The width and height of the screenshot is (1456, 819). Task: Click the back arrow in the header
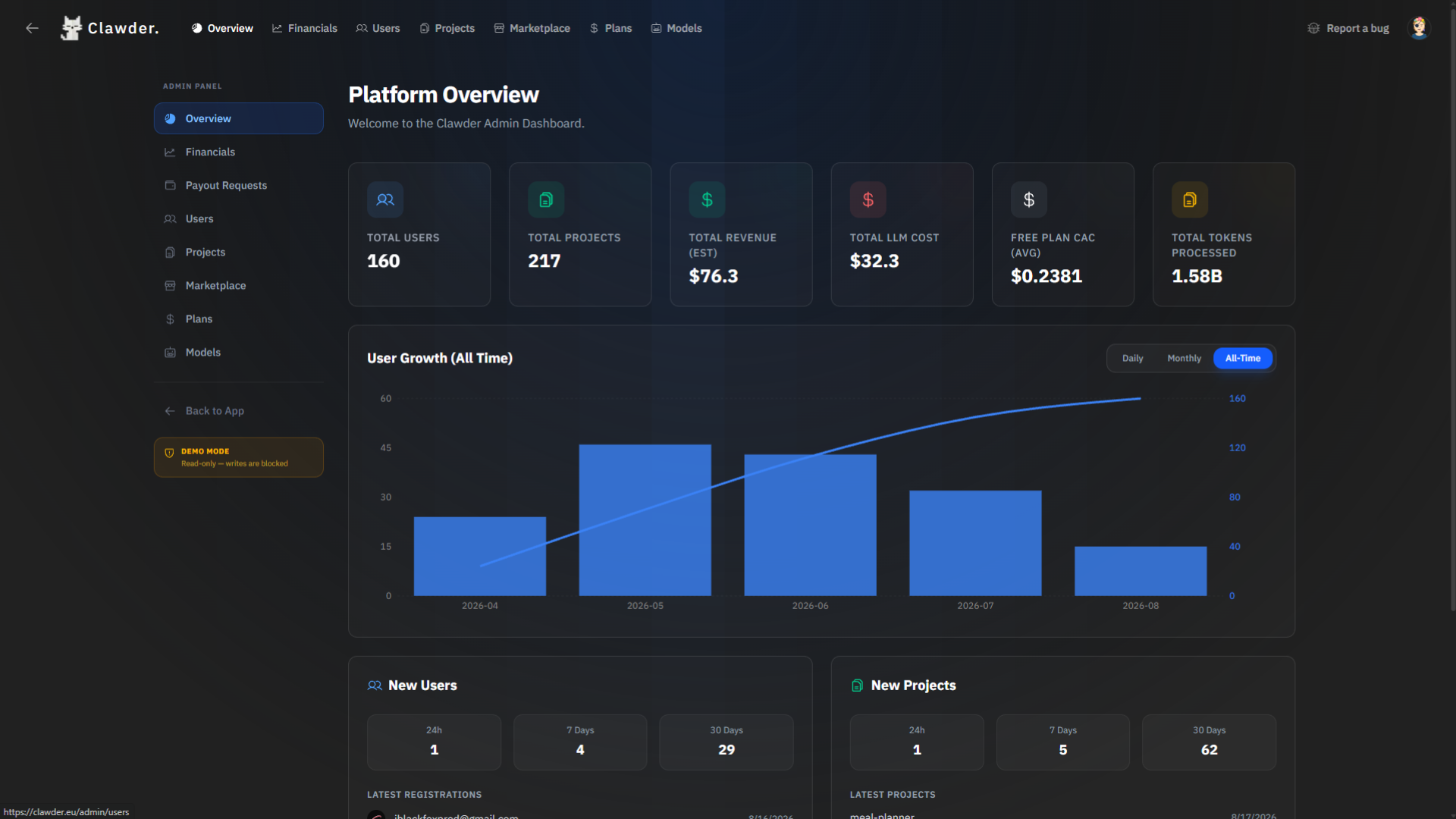(x=32, y=28)
